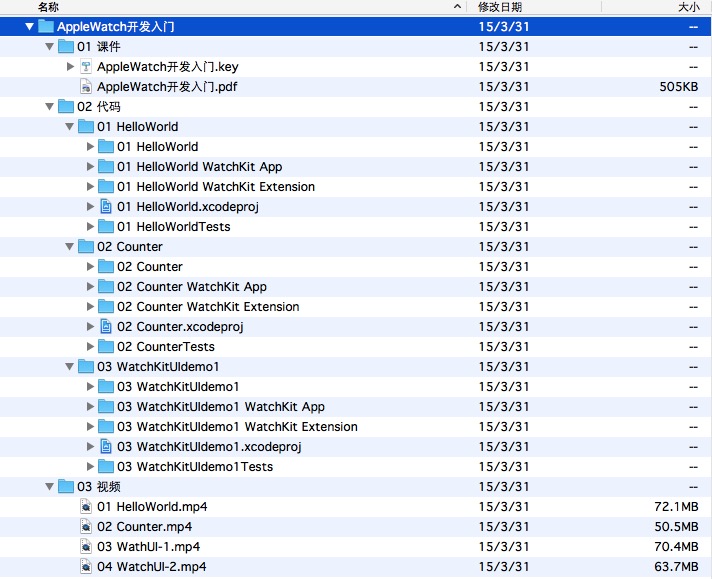Screen dimensions: 712x579
Task: Select the 01 HelloWorld WatchKit Extension name
Action: pyautogui.click(x=216, y=187)
